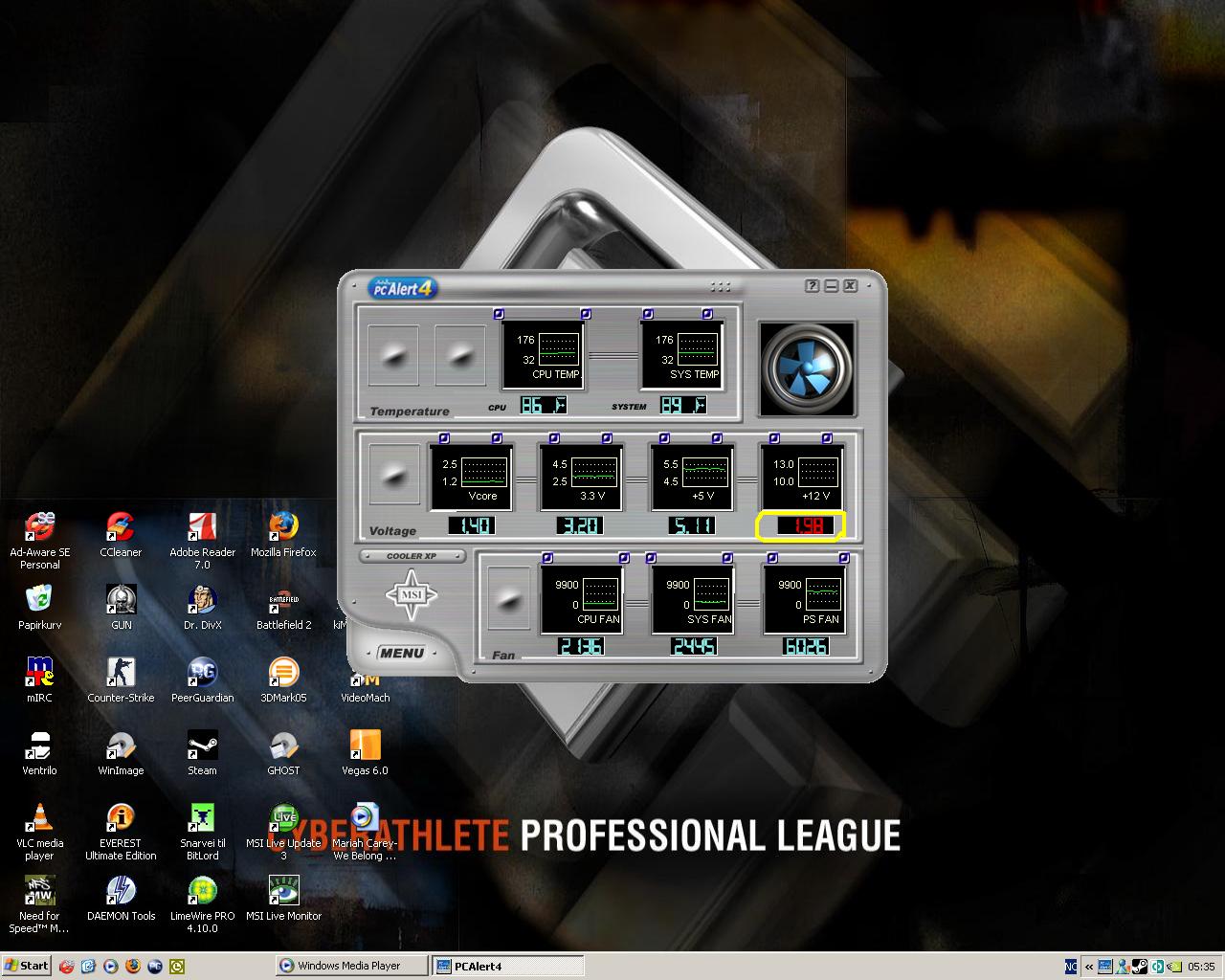Select the Steam desktop icon
The width and height of the screenshot is (1225, 980).
(x=202, y=753)
